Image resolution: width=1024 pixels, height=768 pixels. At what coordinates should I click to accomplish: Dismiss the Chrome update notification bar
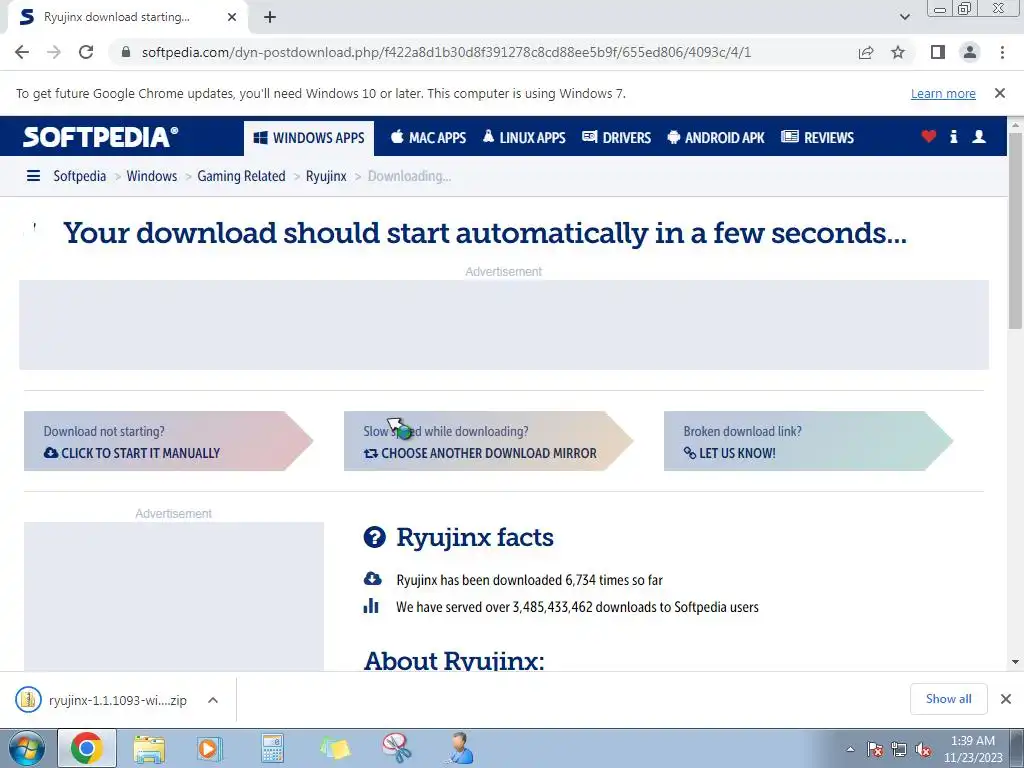coord(1000,93)
